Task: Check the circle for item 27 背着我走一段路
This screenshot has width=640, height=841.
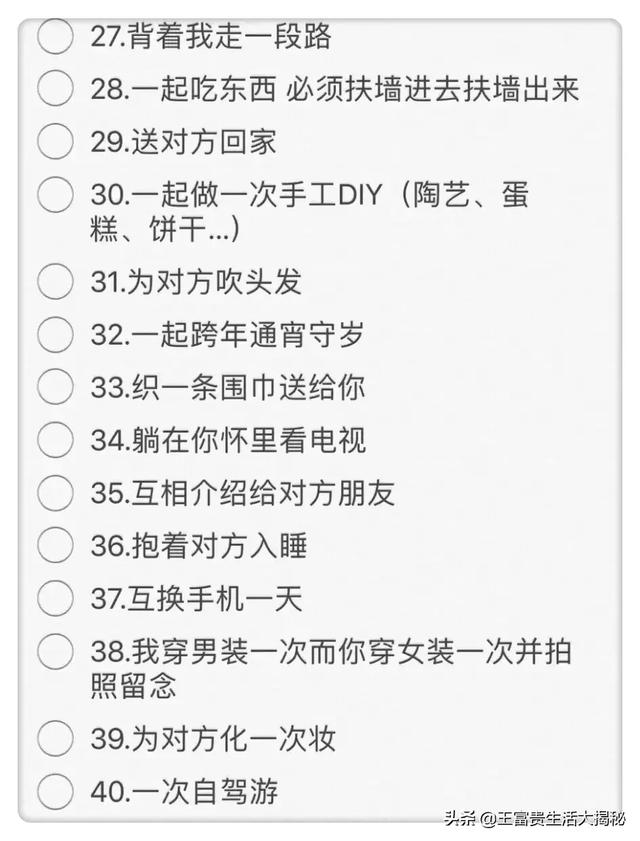Action: coord(55,37)
